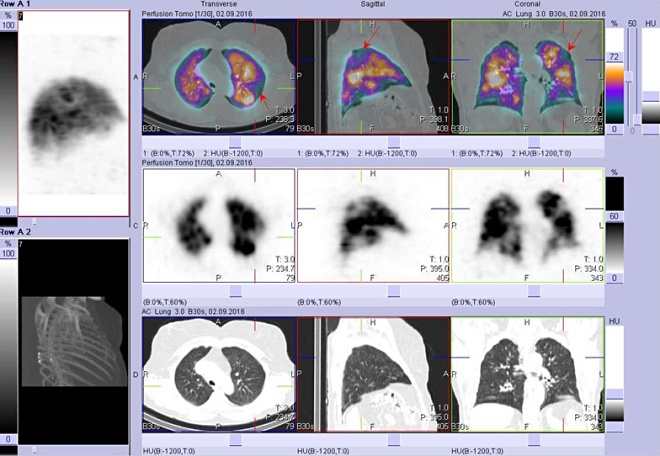Click the CT-only Coronal lung image
660x456 pixels.
pos(528,374)
